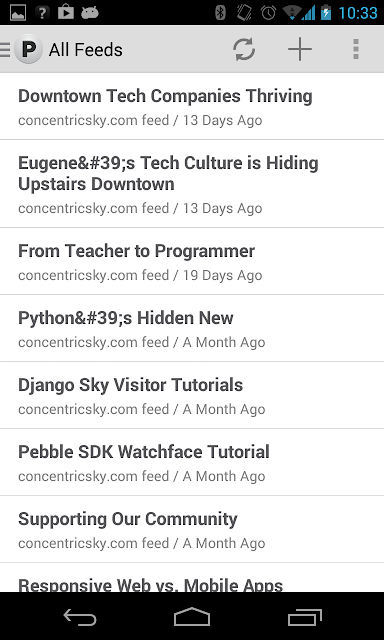The height and width of the screenshot is (640, 384).
Task: Open the picture notification icon
Action: click(18, 13)
